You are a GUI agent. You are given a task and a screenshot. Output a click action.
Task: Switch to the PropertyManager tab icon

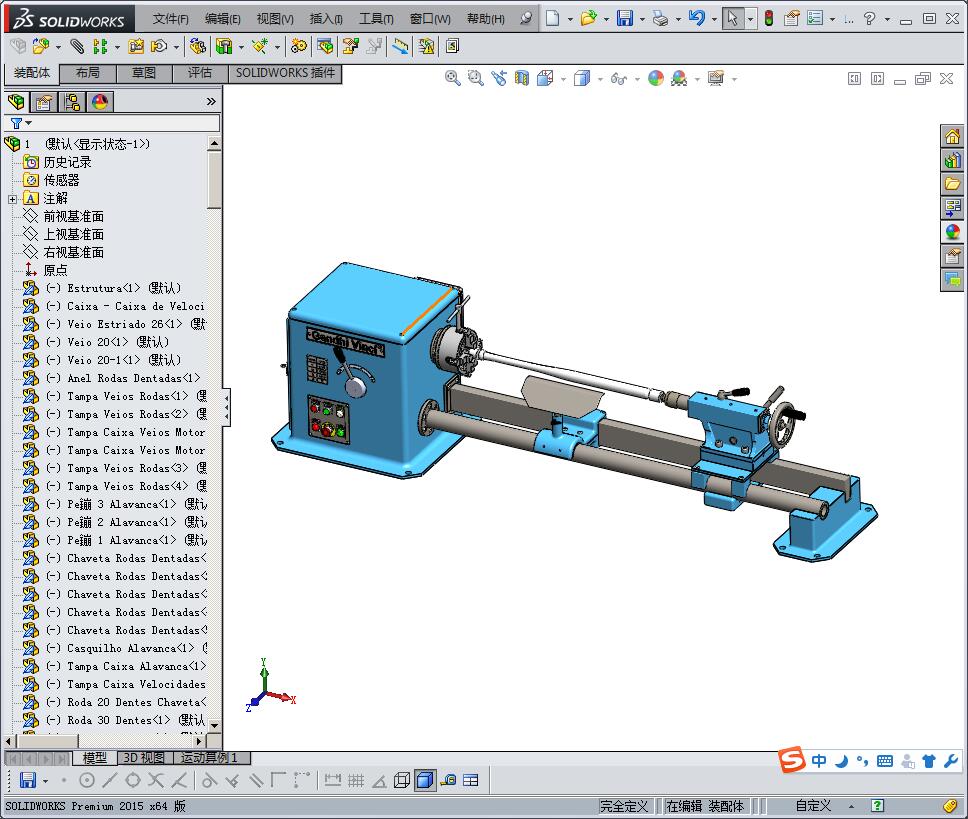pos(44,102)
